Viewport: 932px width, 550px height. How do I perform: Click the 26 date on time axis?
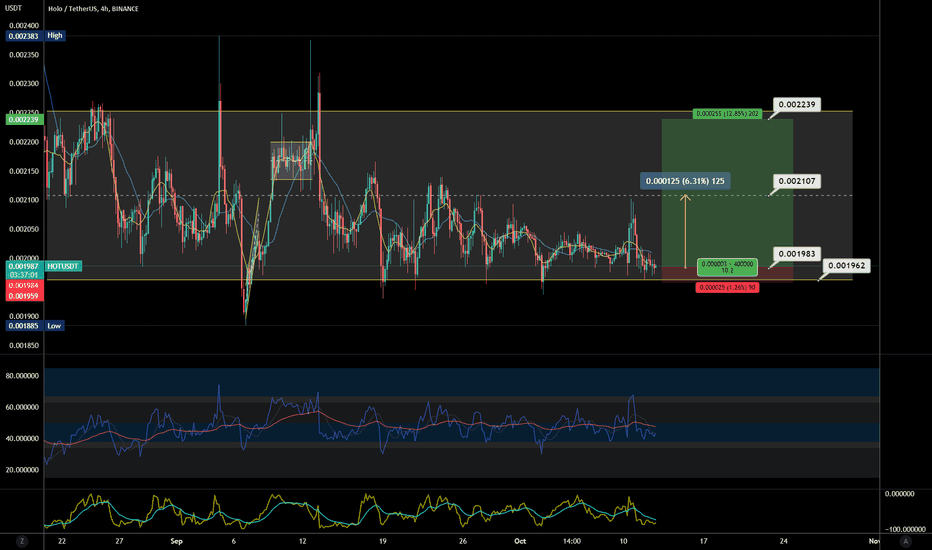(x=463, y=541)
